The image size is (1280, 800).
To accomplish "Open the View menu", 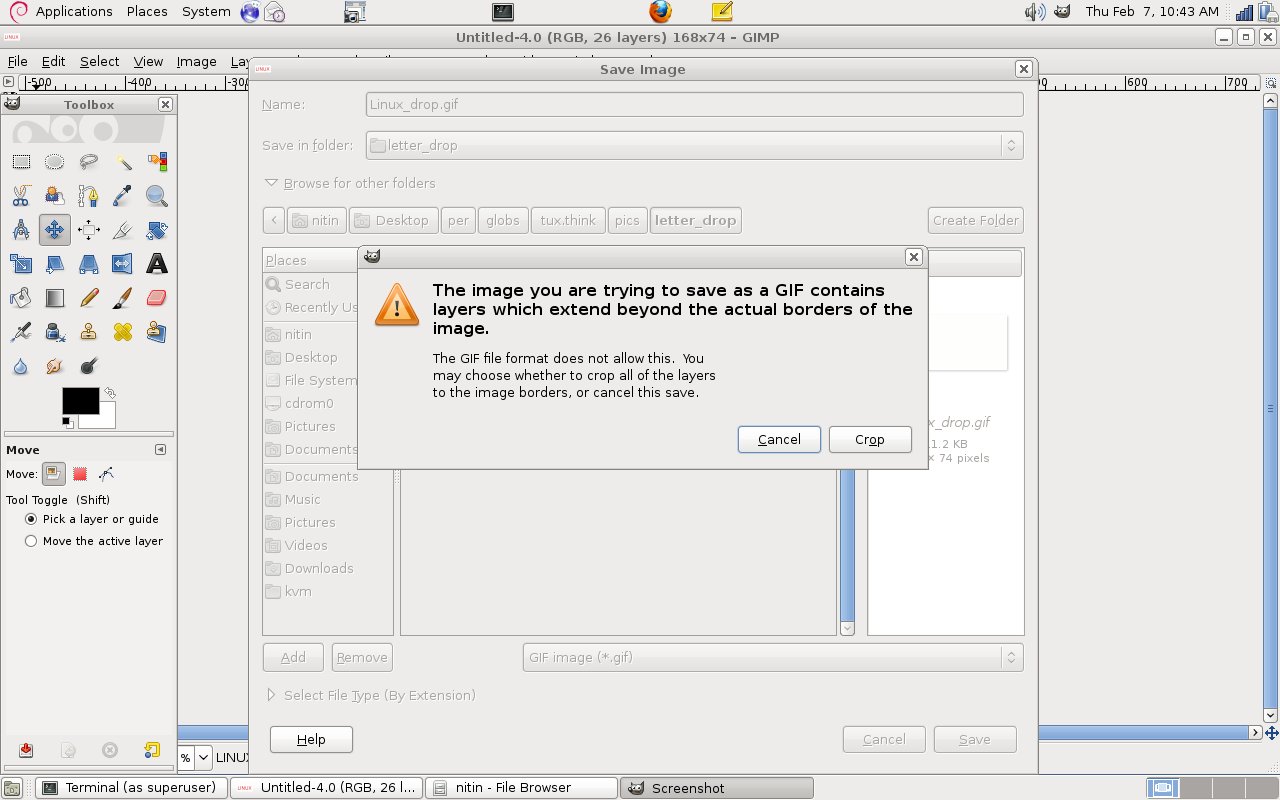I will (148, 61).
